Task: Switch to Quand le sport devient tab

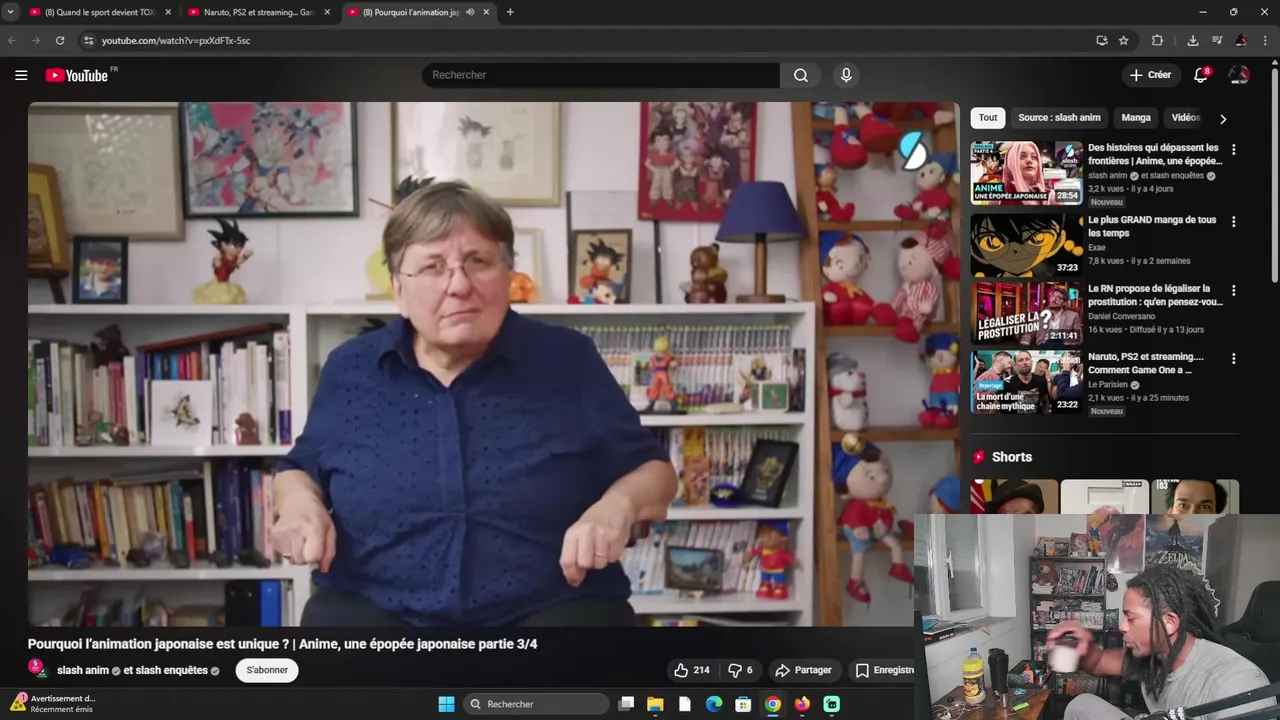Action: [100, 12]
